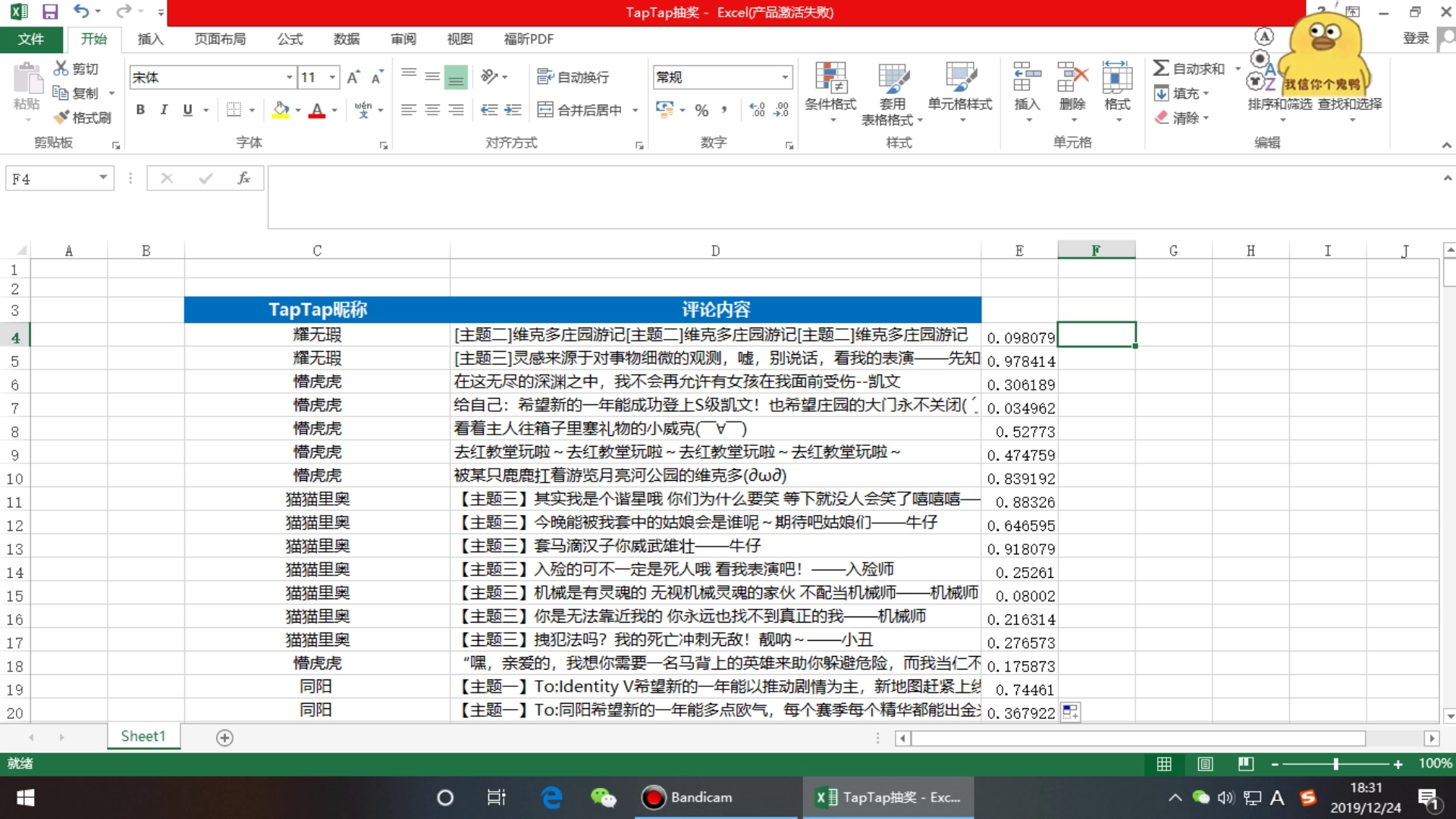Open Microsoft Edge from taskbar
Viewport: 1456px width, 819px height.
pyautogui.click(x=551, y=797)
